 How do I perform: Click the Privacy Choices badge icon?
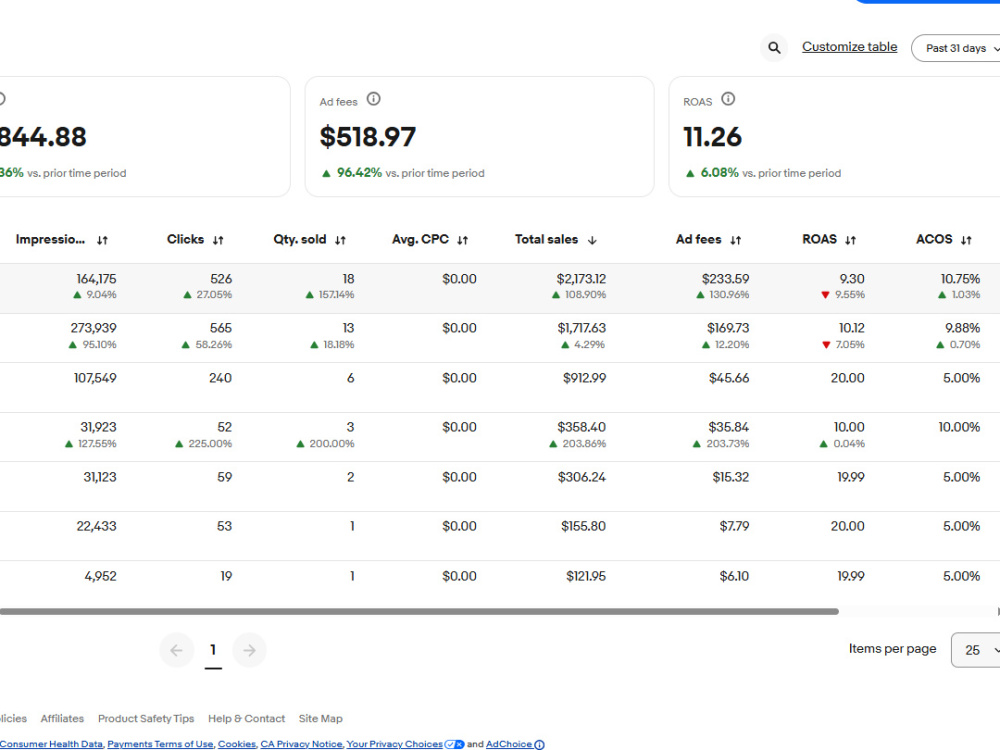click(x=455, y=744)
